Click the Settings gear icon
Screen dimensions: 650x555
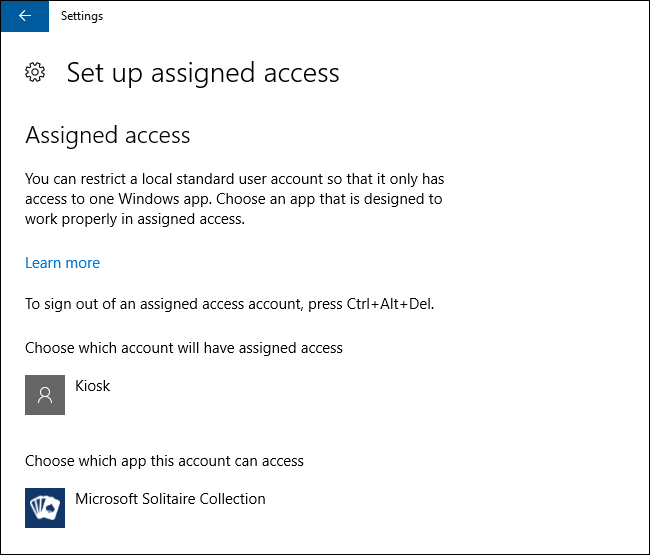coord(35,72)
